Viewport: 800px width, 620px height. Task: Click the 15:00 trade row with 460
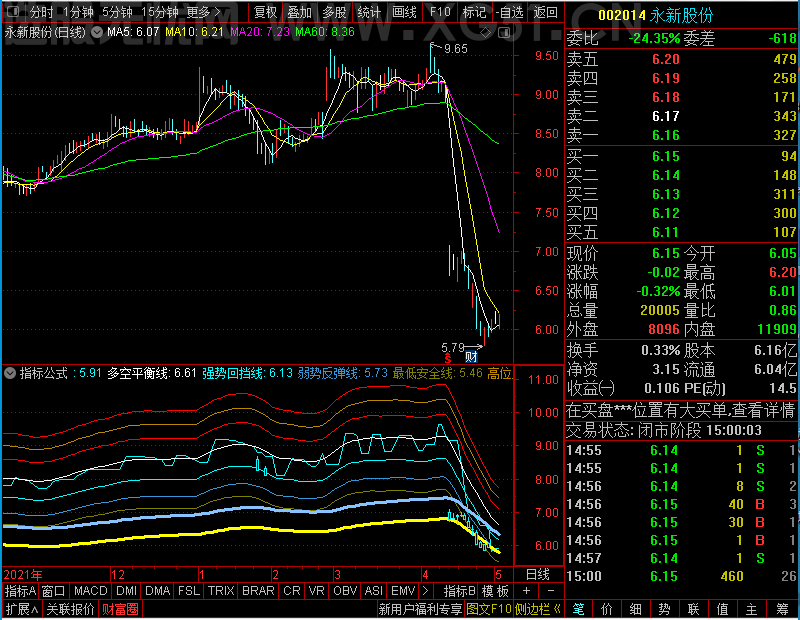[x=681, y=576]
